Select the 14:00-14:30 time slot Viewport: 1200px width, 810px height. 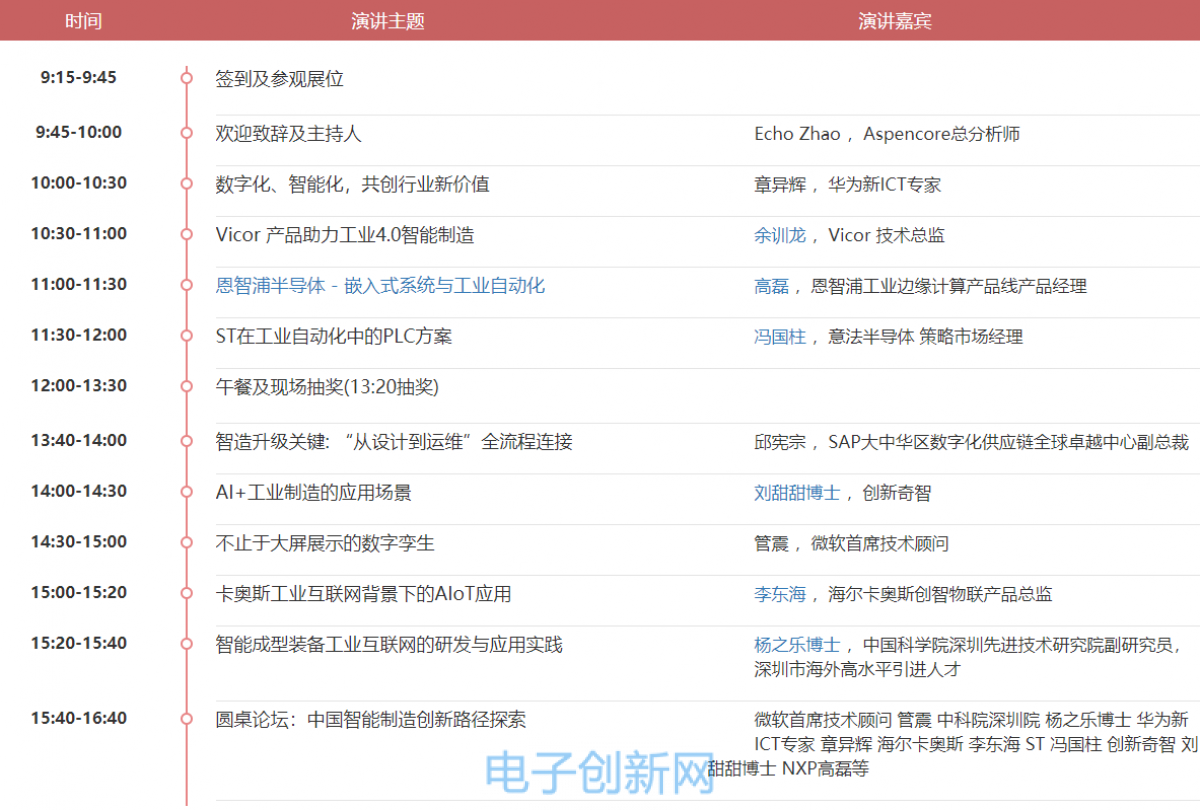(78, 491)
